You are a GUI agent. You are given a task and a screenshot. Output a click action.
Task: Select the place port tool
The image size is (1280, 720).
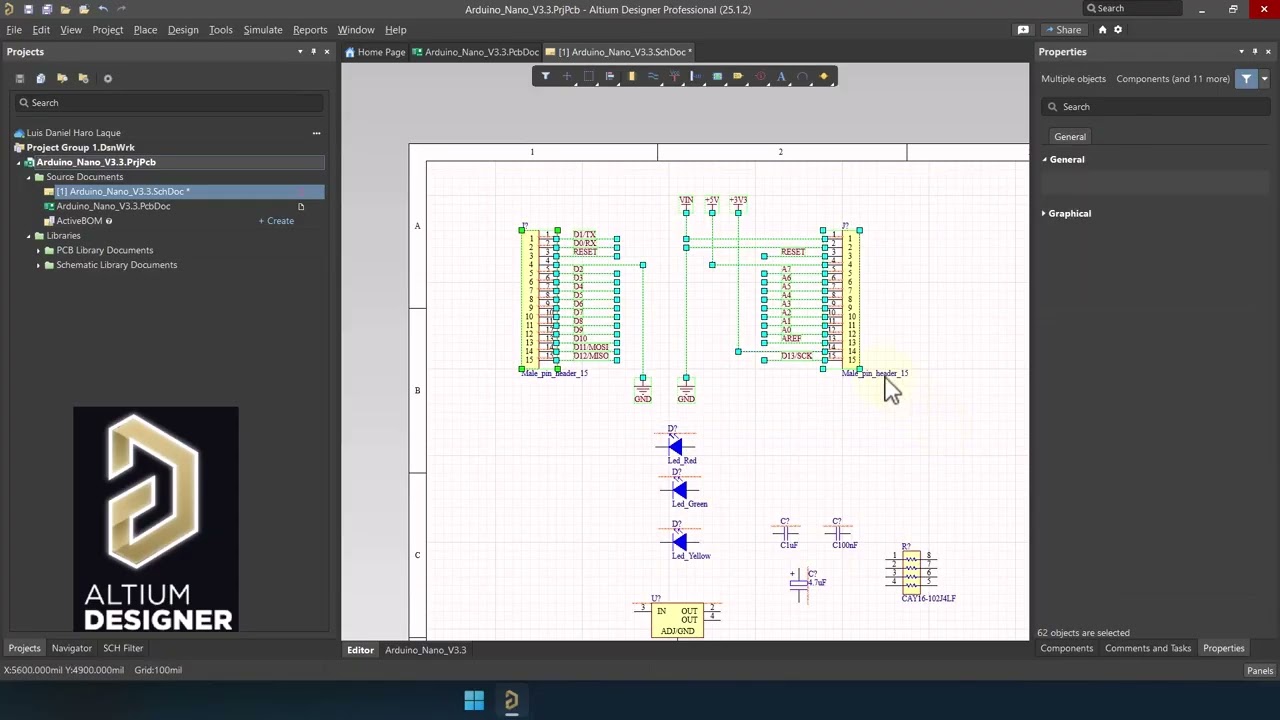click(738, 76)
